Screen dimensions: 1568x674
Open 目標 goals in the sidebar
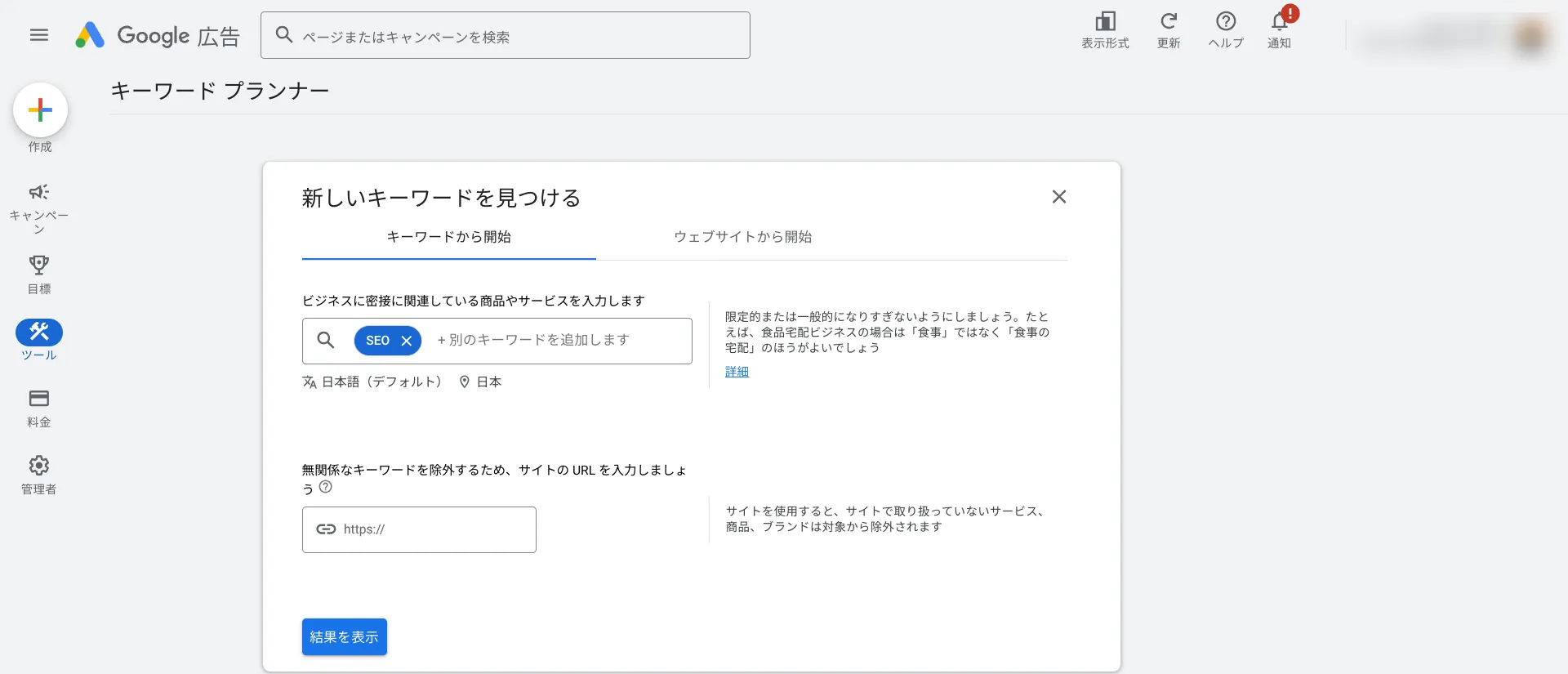coord(39,275)
